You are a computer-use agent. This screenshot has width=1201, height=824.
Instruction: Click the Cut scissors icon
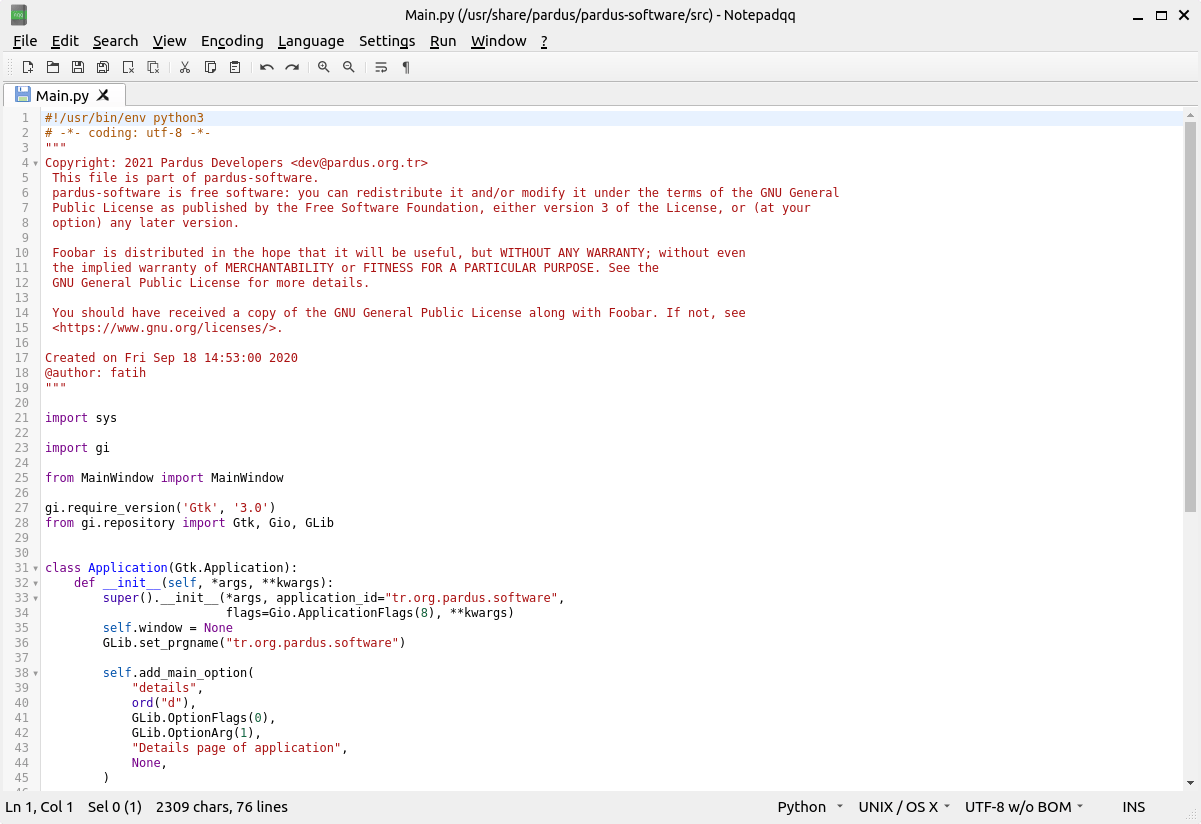(185, 67)
